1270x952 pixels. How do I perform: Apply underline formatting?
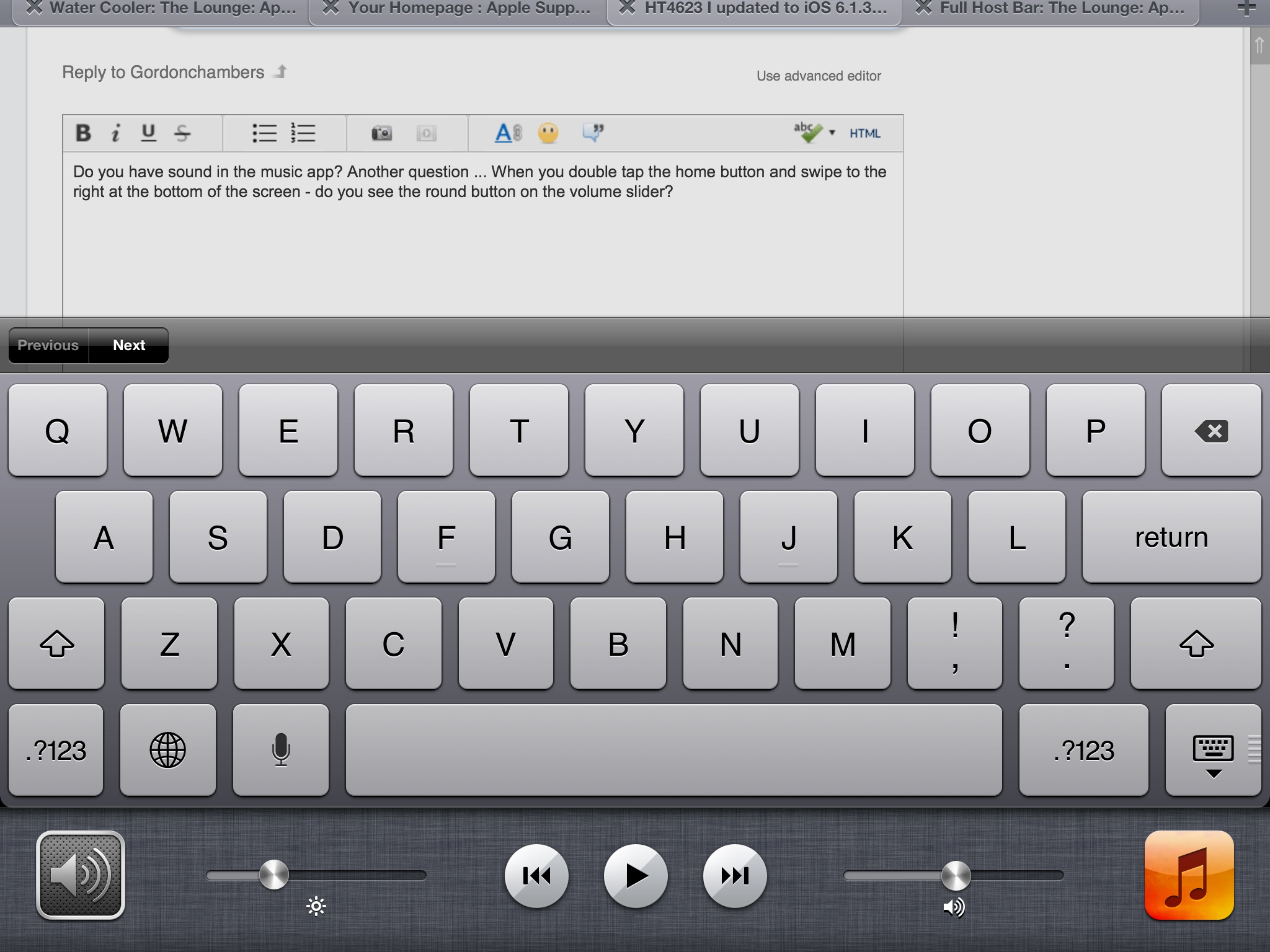coord(148,133)
